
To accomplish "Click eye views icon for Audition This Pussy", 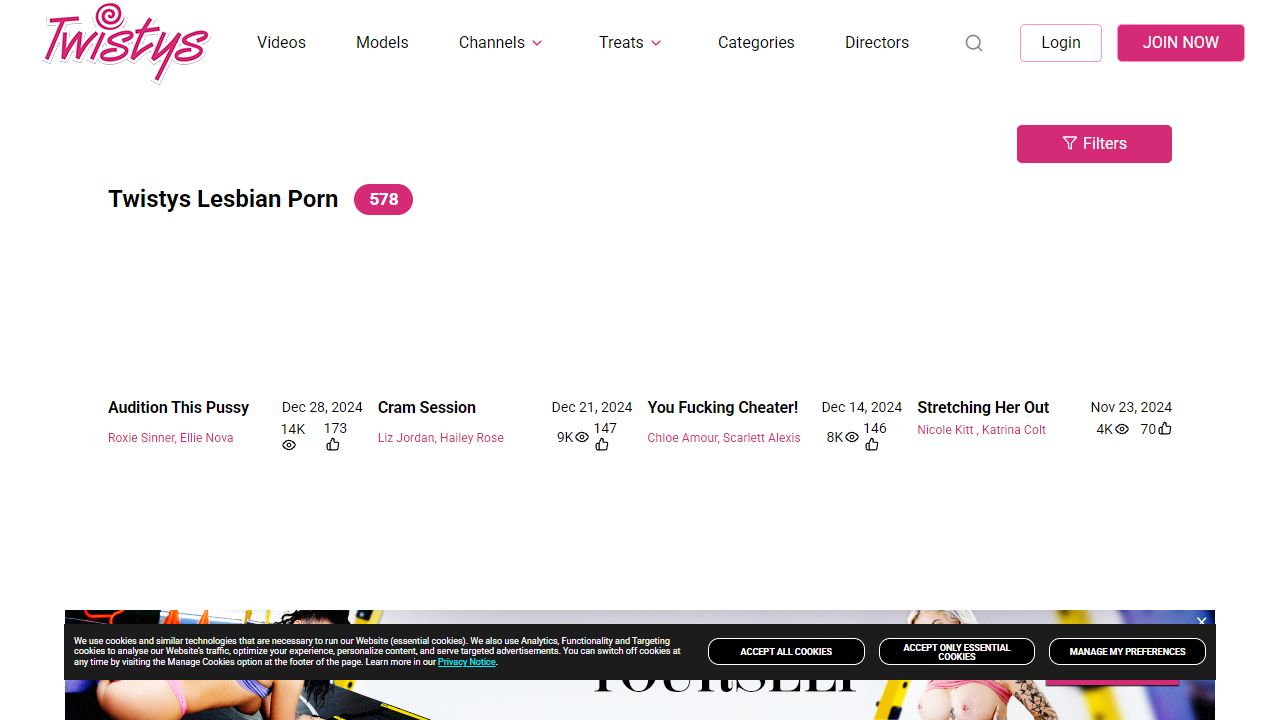I will click(x=289, y=445).
